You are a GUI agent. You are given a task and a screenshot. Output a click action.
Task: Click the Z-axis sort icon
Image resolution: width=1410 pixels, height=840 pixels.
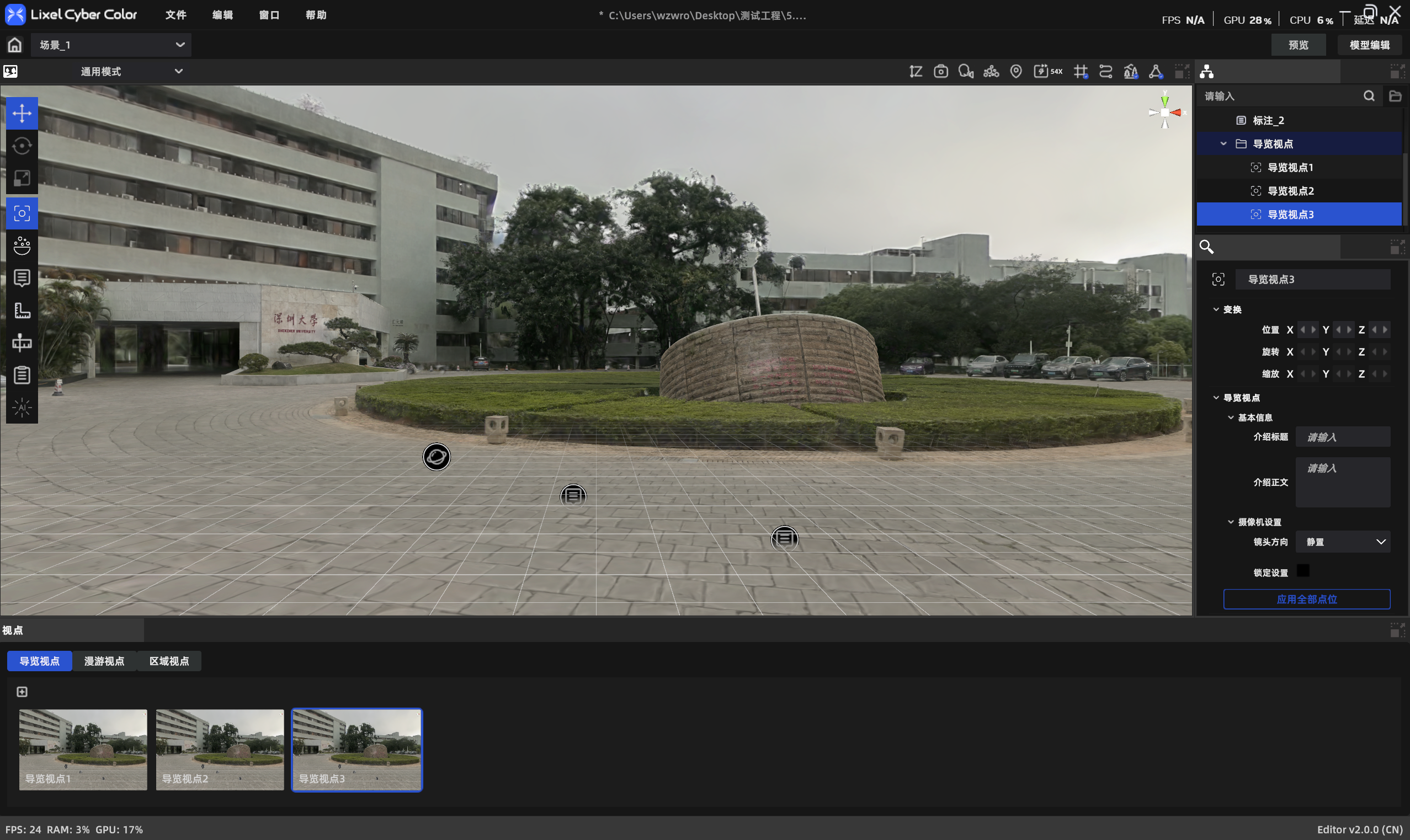click(916, 71)
